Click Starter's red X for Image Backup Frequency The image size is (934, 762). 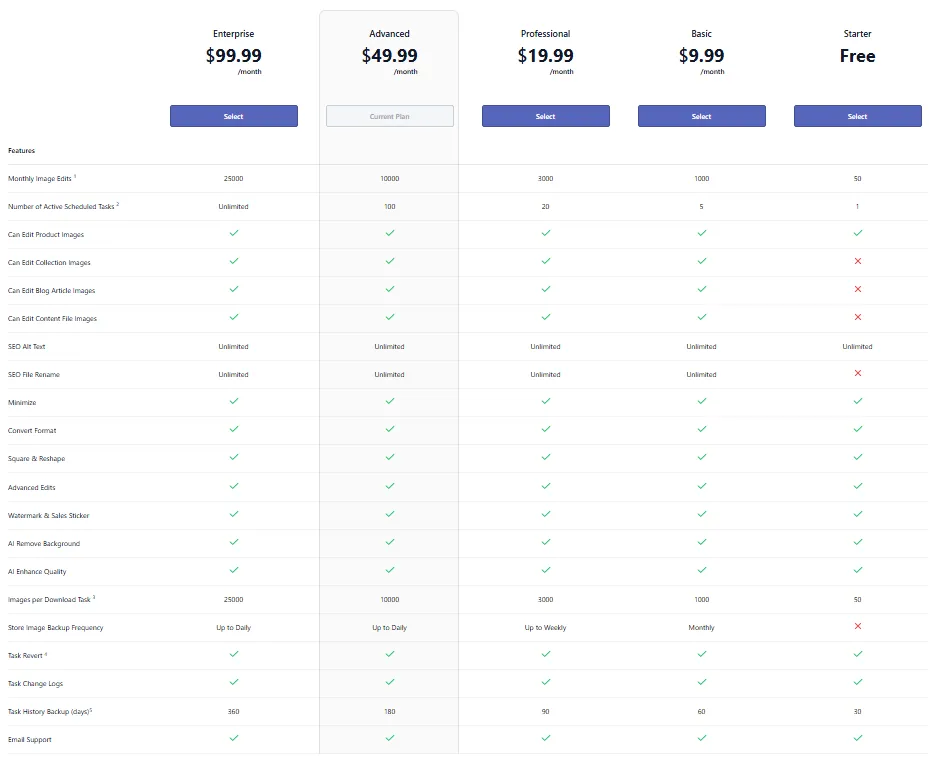858,626
